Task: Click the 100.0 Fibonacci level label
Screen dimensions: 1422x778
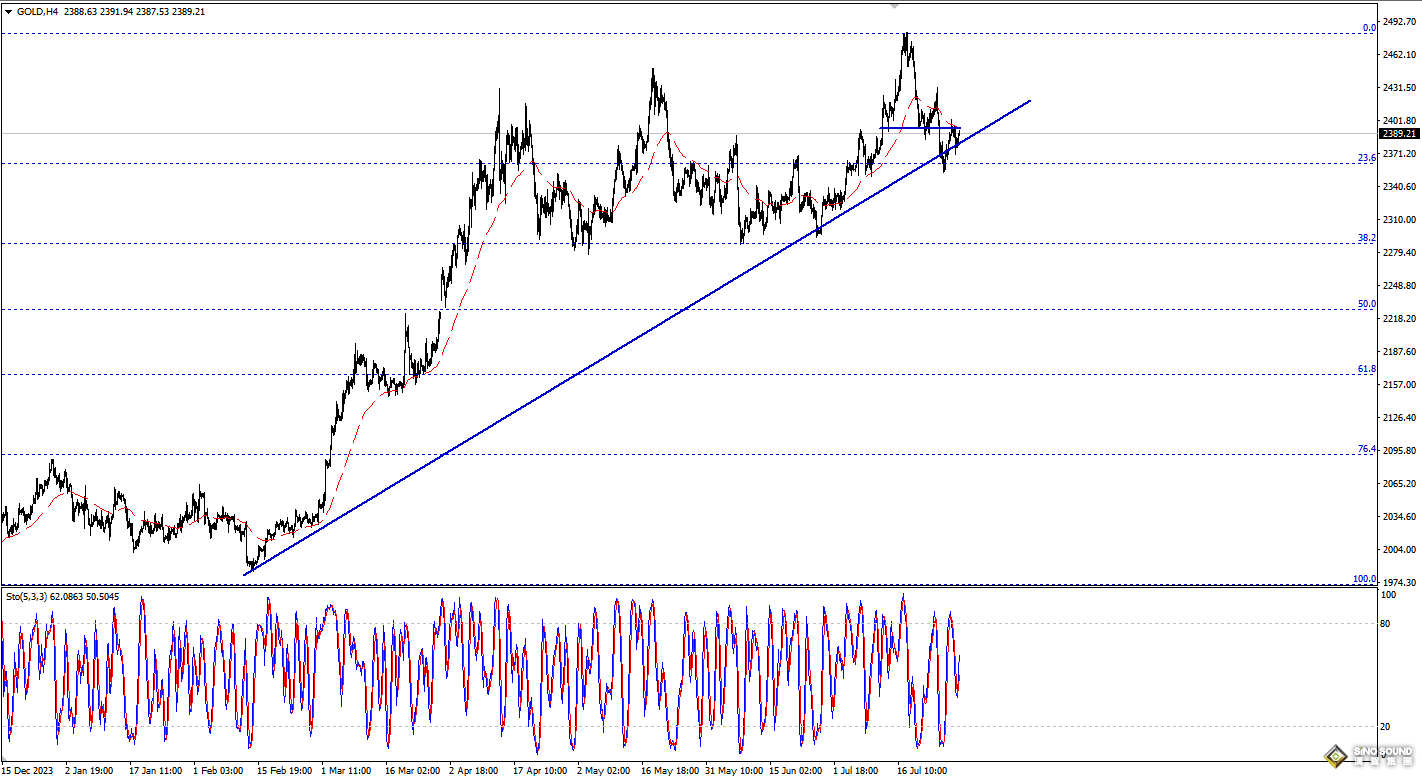Action: 1364,579
